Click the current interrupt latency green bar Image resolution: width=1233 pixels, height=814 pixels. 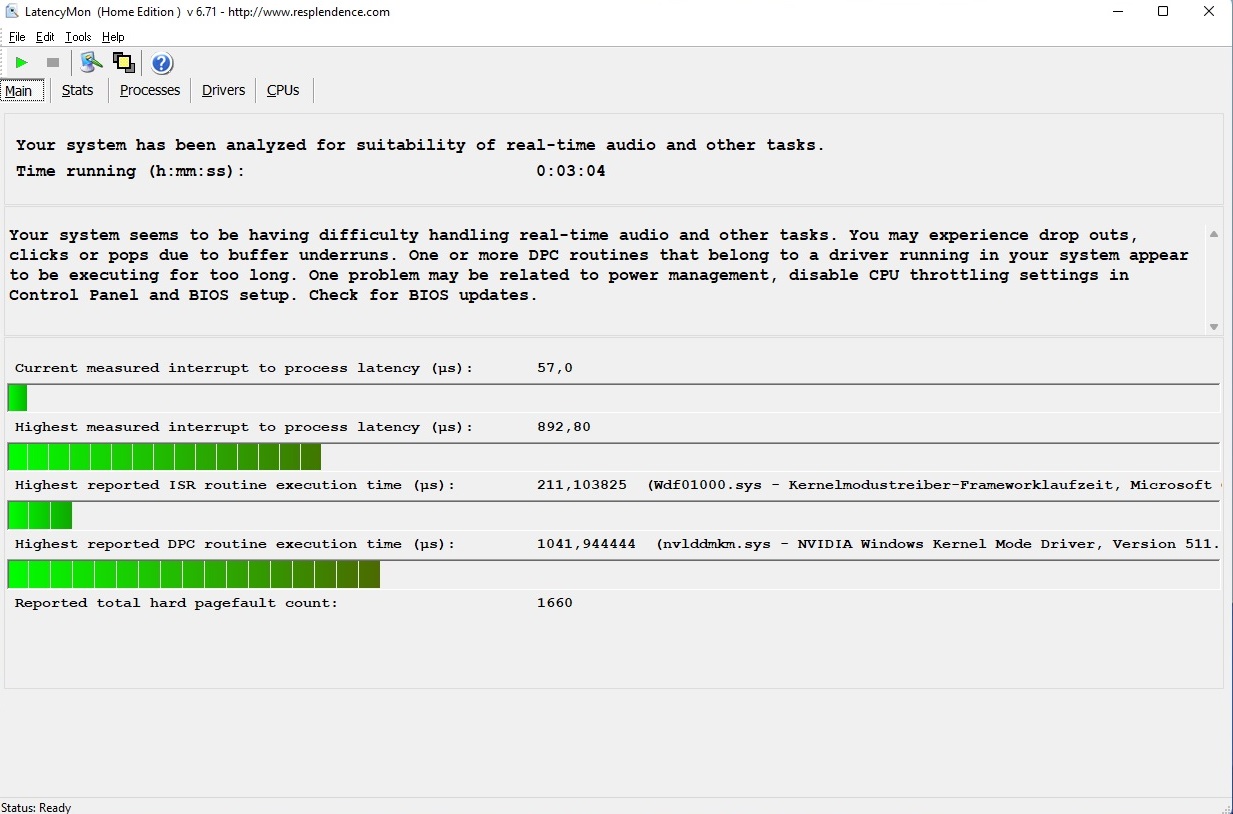point(17,398)
